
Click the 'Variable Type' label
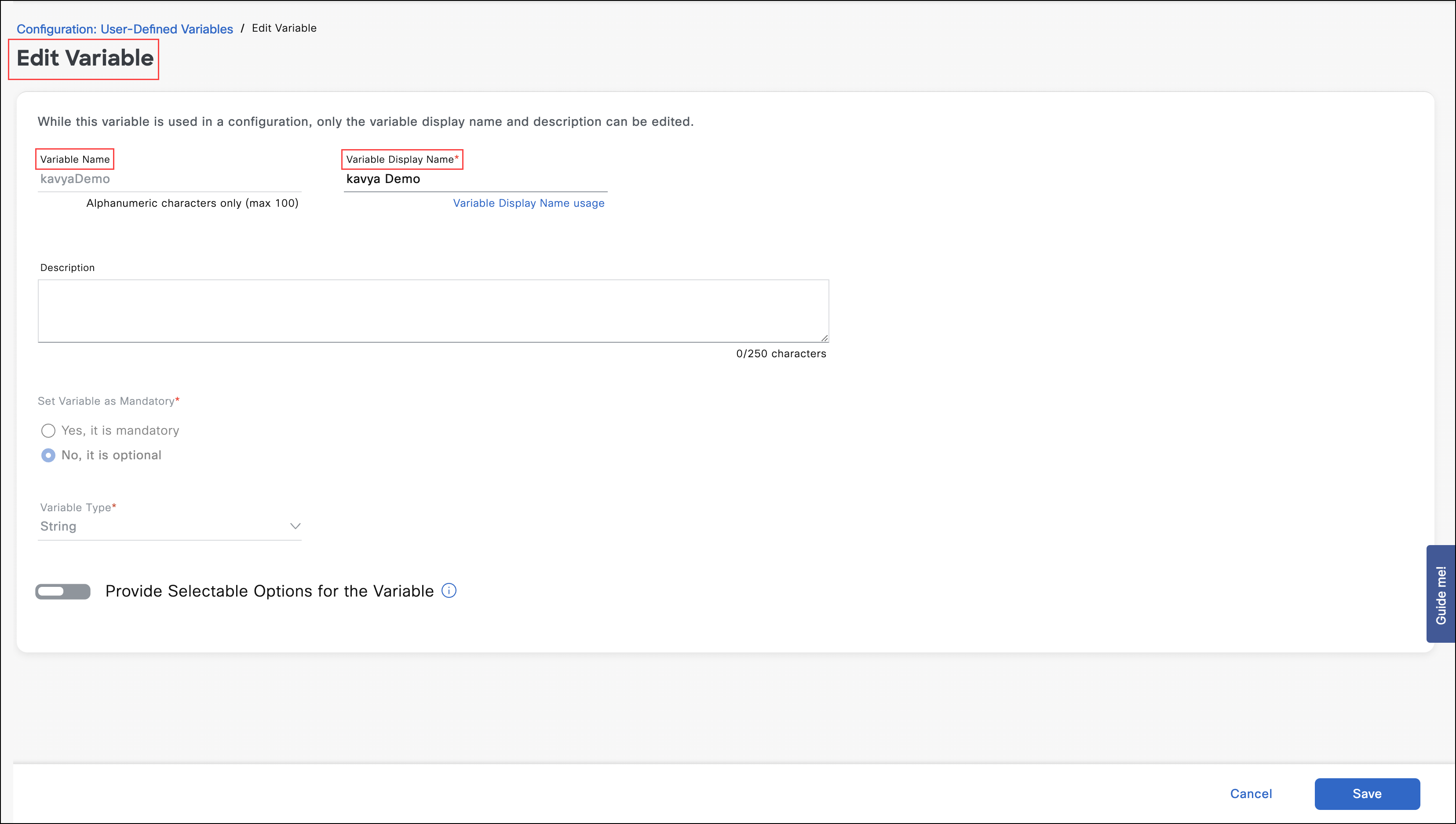78,508
